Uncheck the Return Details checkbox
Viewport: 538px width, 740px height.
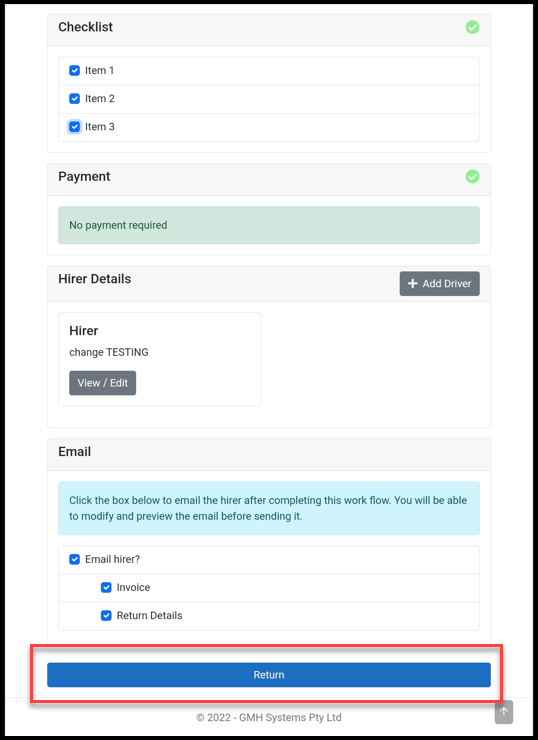tap(106, 616)
